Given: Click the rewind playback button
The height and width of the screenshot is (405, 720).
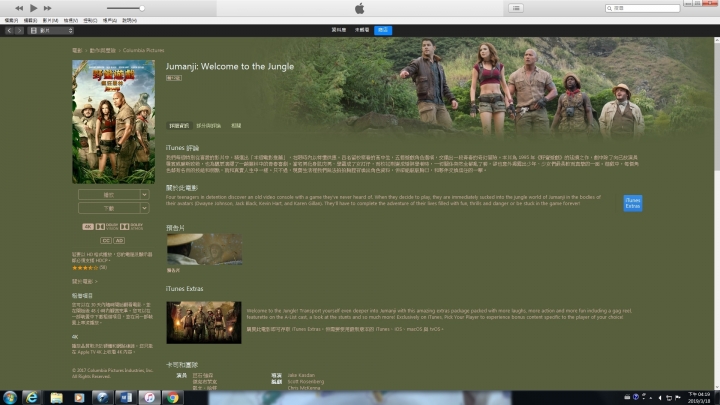Looking at the screenshot, I should [19, 8].
